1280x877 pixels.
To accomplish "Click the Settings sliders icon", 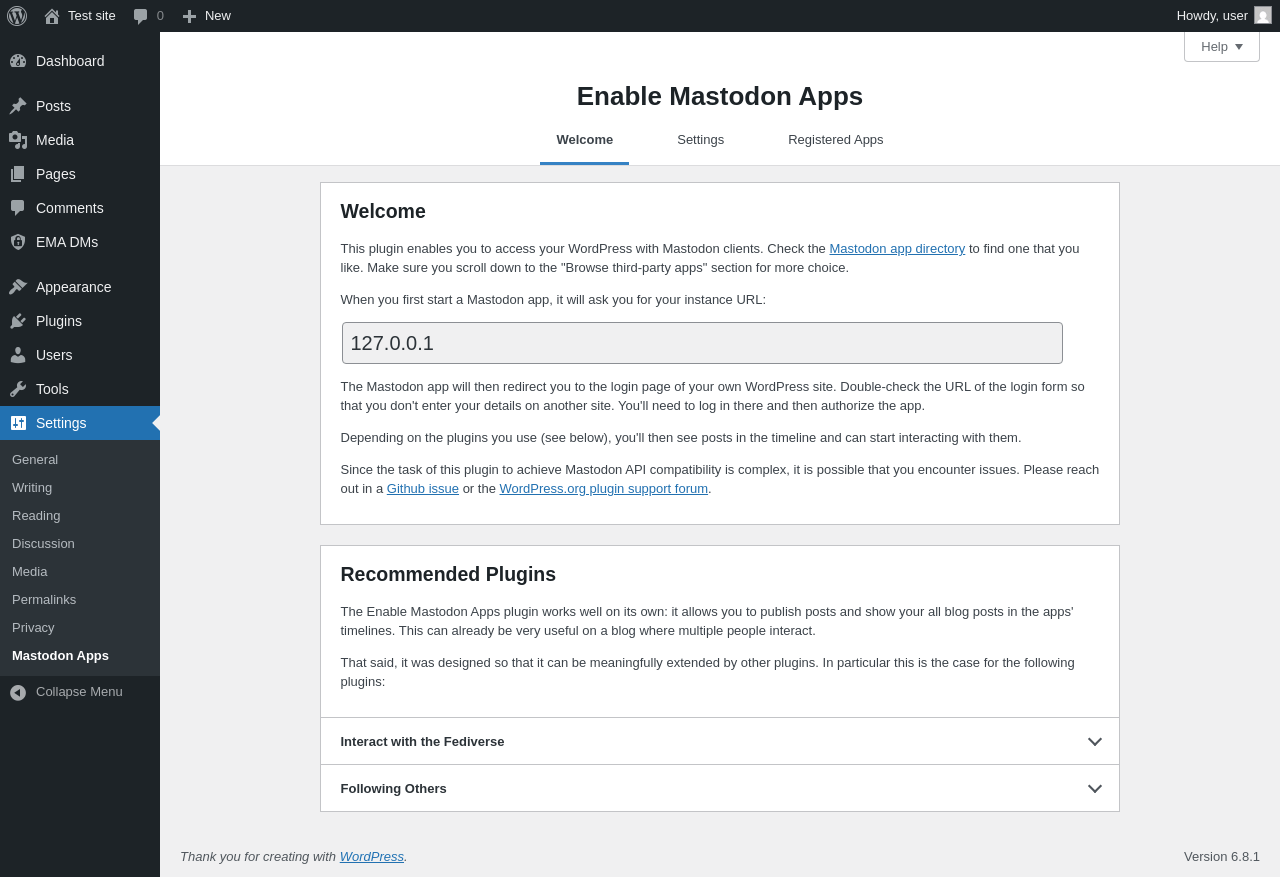I will (18, 423).
